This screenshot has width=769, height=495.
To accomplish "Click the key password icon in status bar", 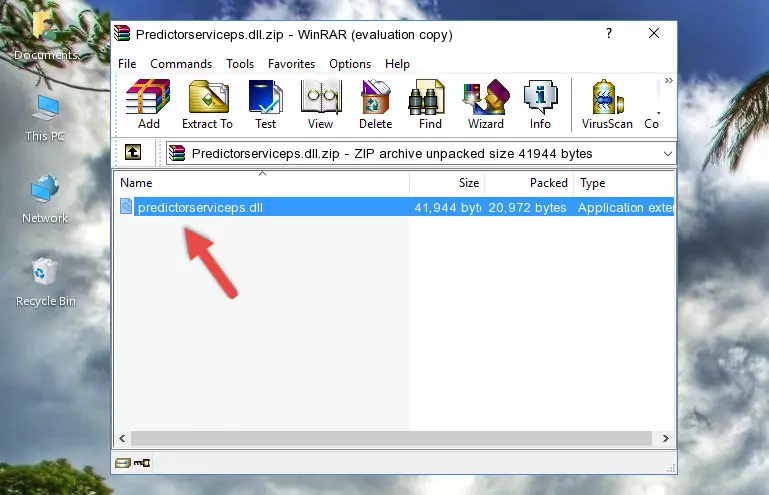I will 142,463.
